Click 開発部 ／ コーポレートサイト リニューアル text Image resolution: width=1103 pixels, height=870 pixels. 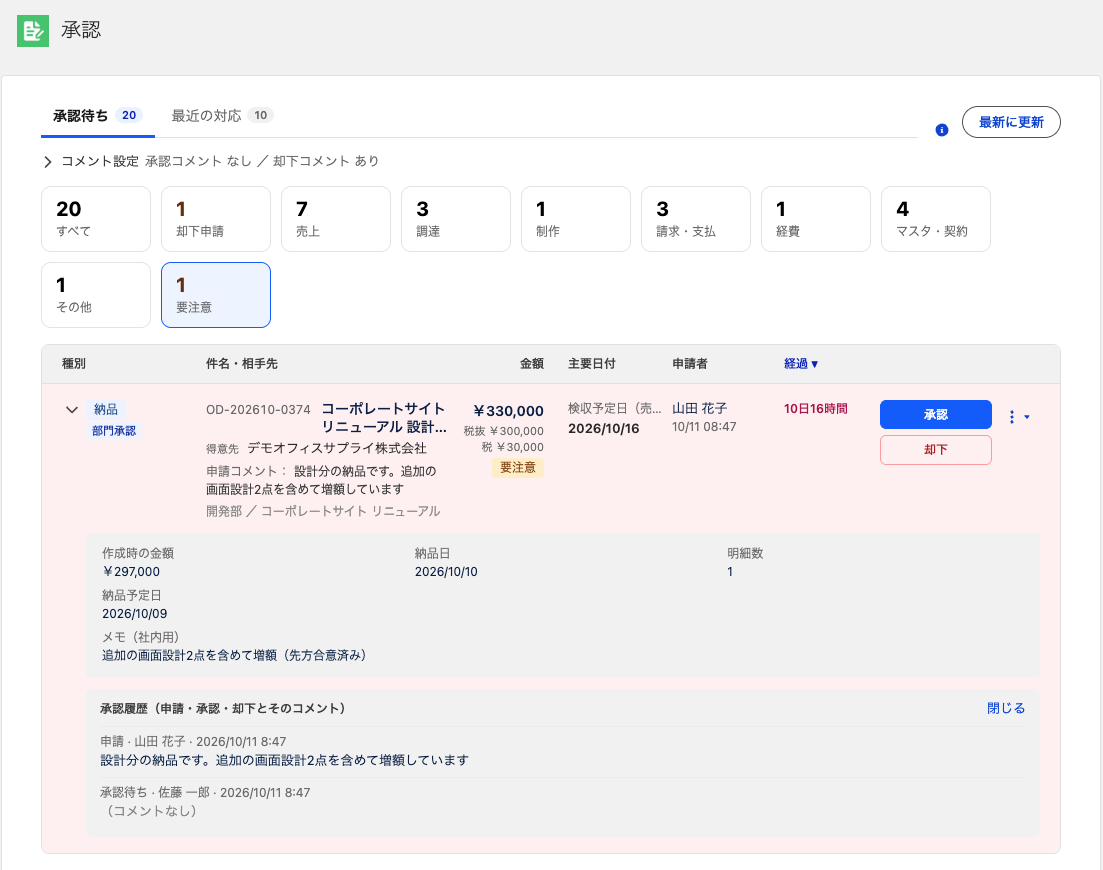(323, 511)
